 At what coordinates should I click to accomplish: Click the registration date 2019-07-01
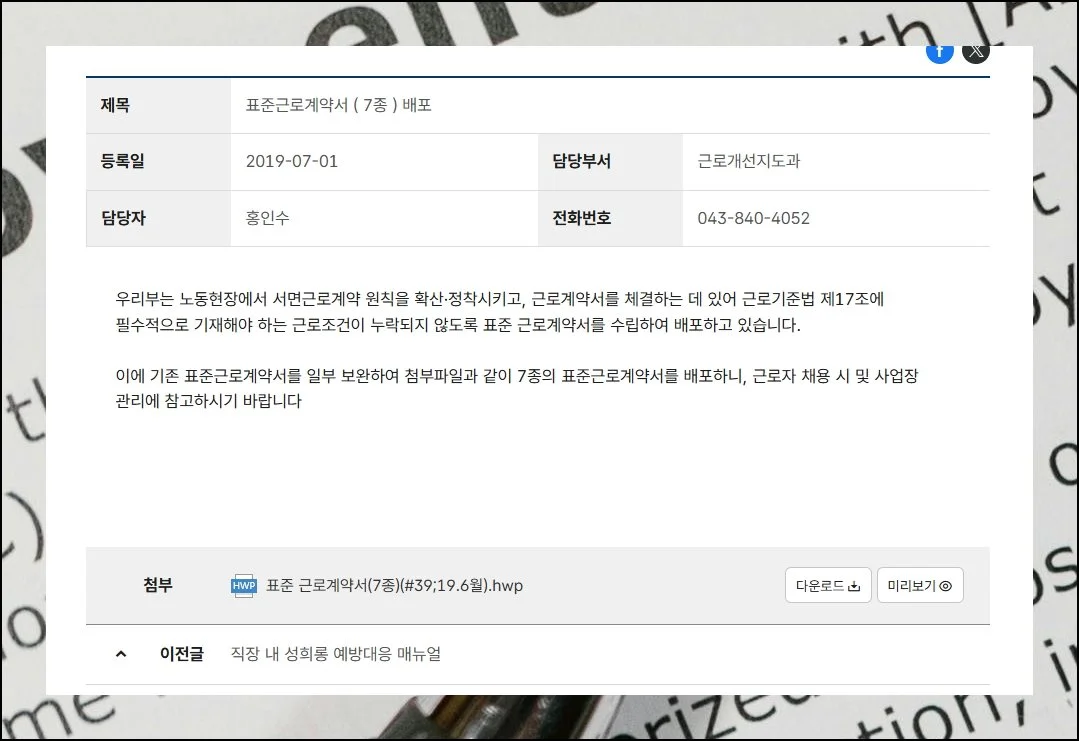[x=292, y=161]
